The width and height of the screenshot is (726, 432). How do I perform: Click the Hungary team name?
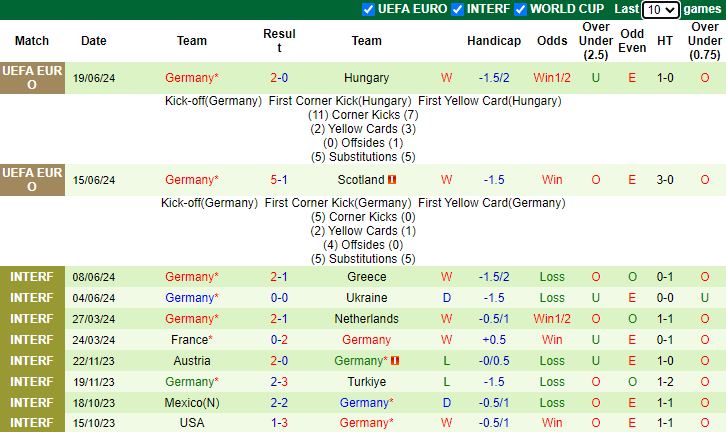(x=366, y=78)
